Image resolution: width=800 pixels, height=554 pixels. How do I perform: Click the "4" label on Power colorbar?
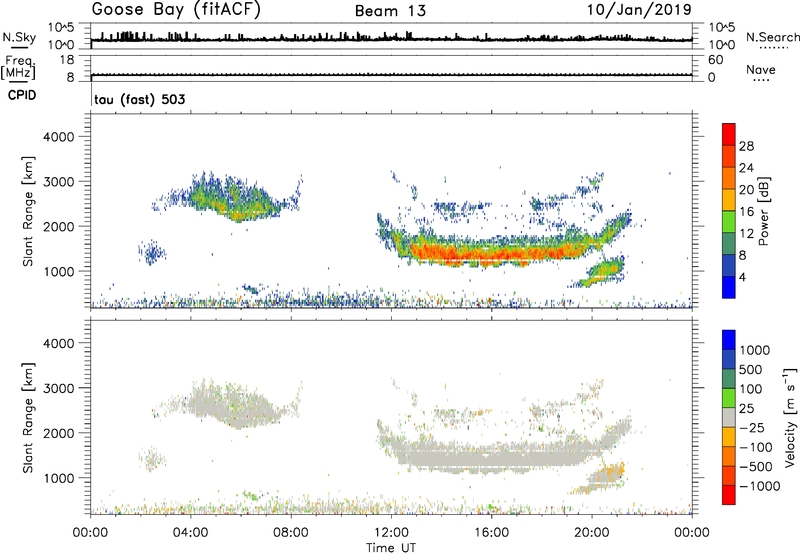coord(742,277)
